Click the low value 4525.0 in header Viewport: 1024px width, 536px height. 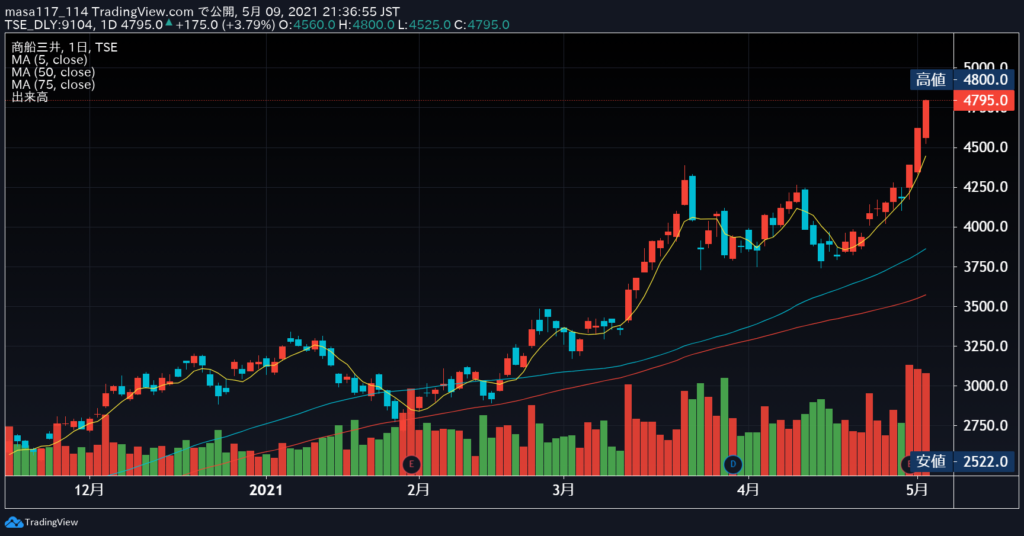click(429, 25)
